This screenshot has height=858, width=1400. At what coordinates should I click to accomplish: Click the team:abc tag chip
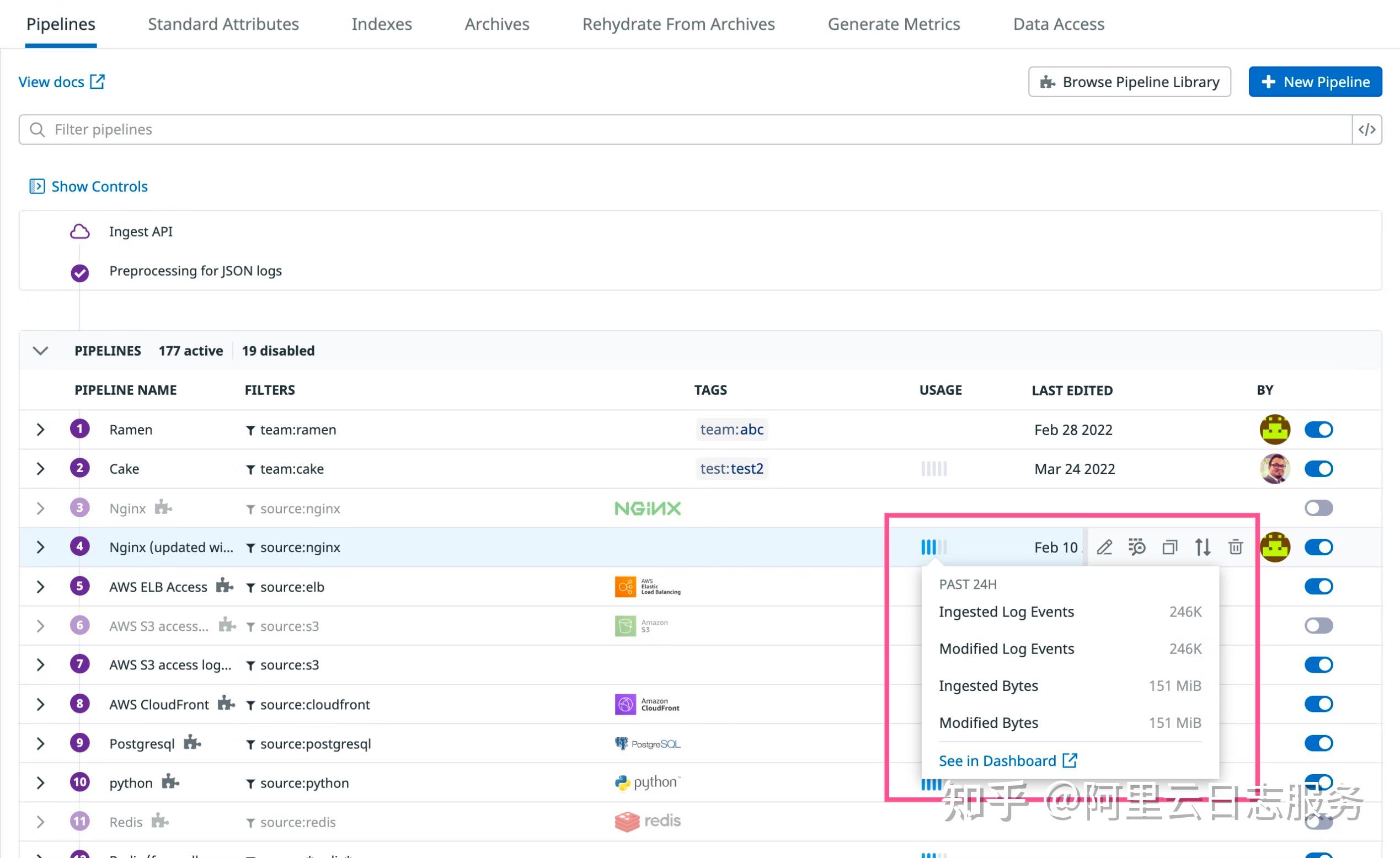click(731, 430)
